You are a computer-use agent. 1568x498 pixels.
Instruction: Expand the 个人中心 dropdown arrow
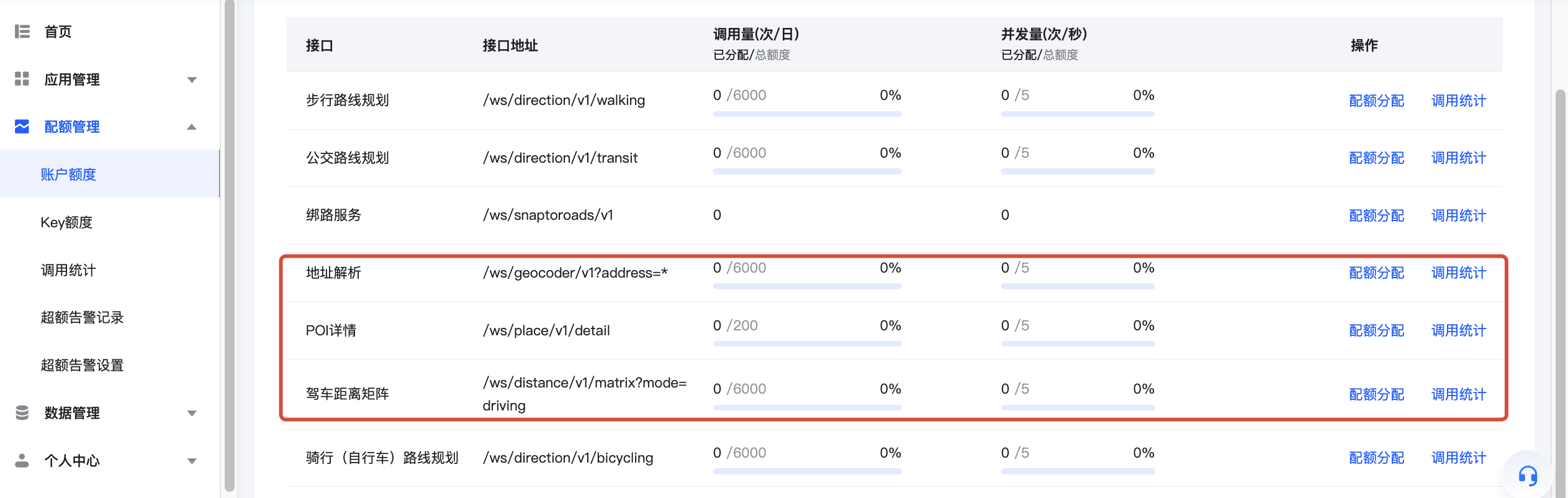192,461
